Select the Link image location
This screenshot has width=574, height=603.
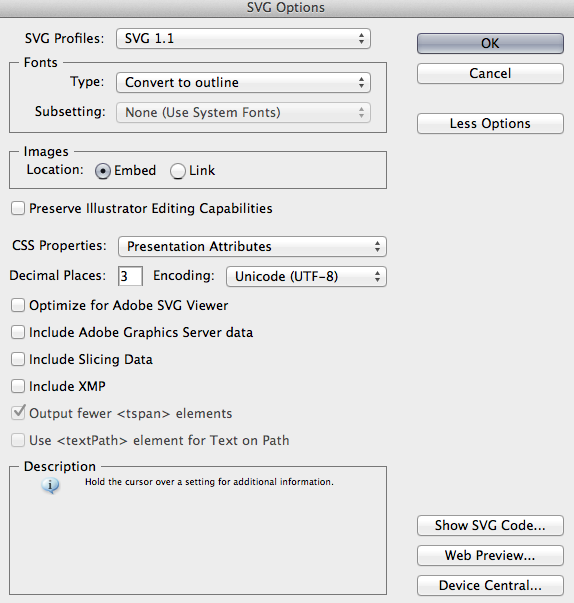pos(178,171)
